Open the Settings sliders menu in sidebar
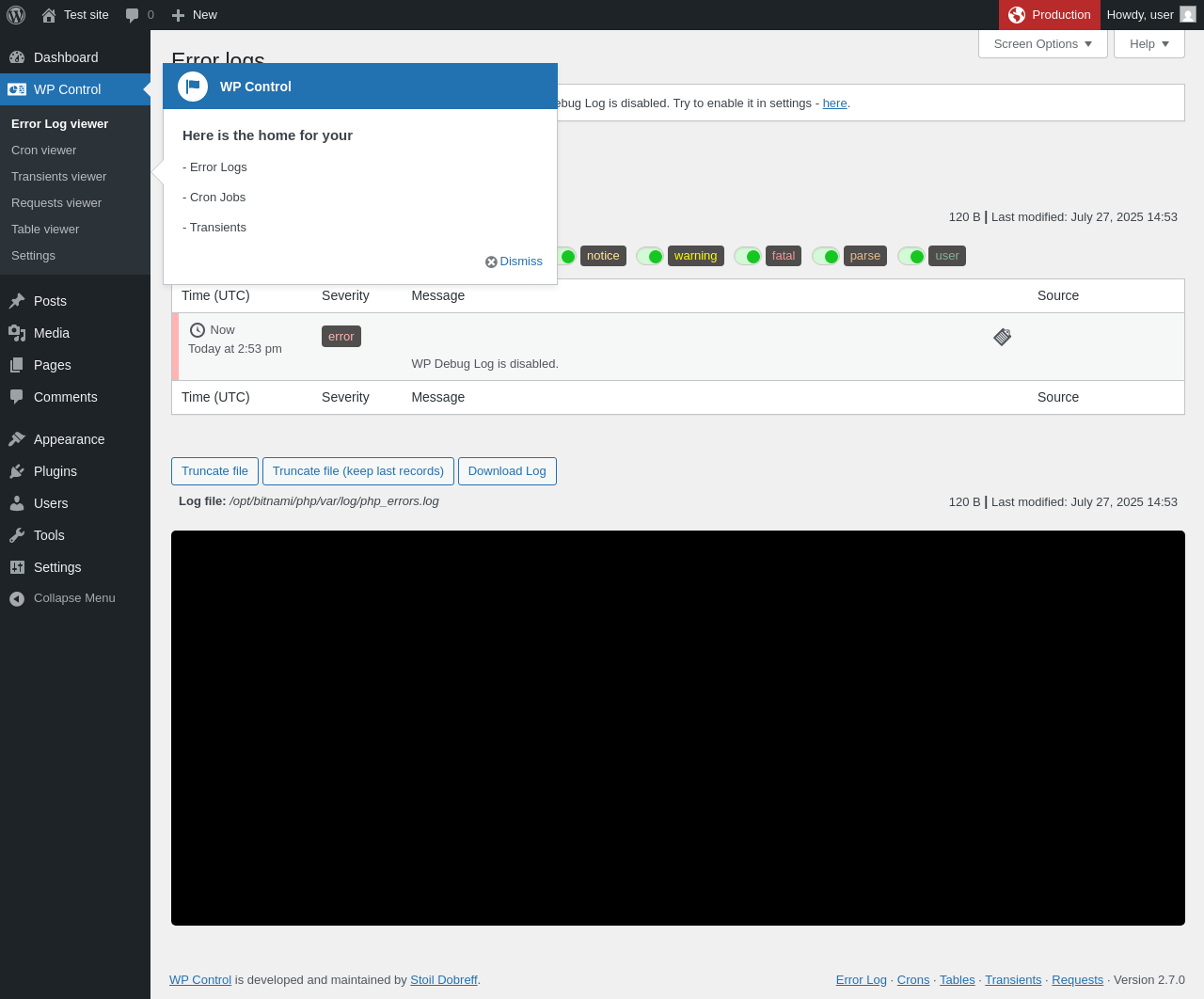 coord(75,567)
